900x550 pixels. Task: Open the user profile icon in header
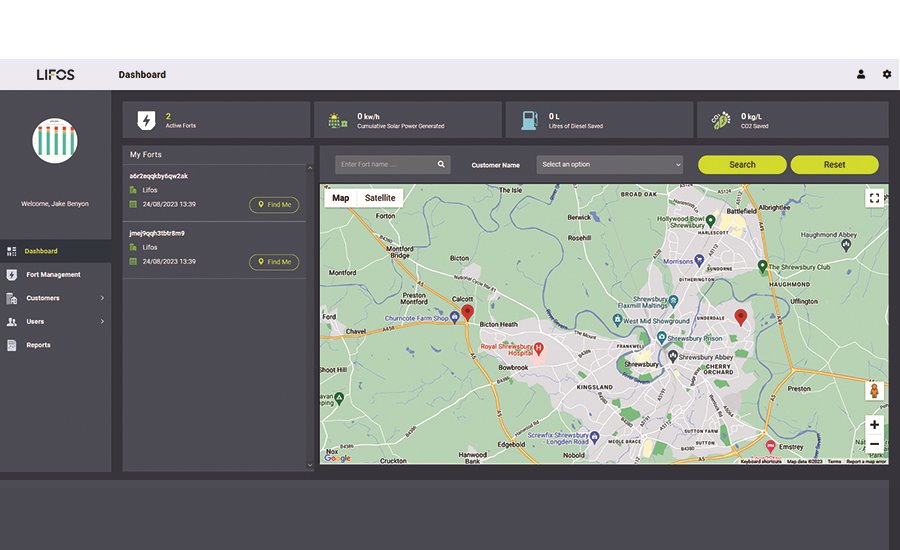pyautogui.click(x=861, y=74)
